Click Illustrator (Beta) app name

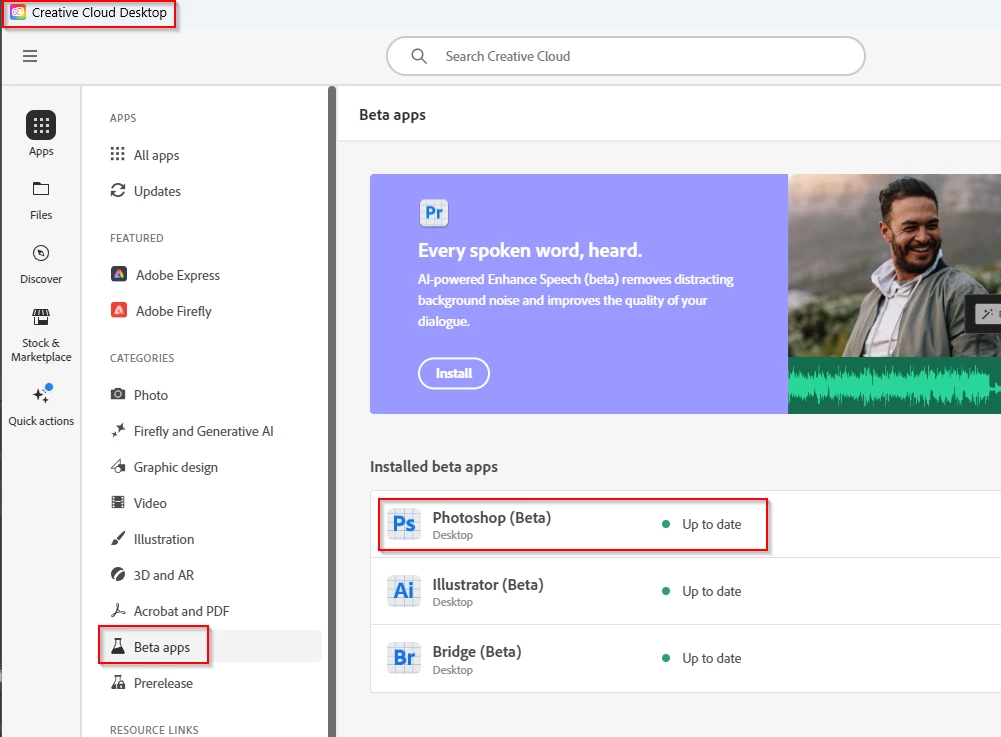(488, 584)
